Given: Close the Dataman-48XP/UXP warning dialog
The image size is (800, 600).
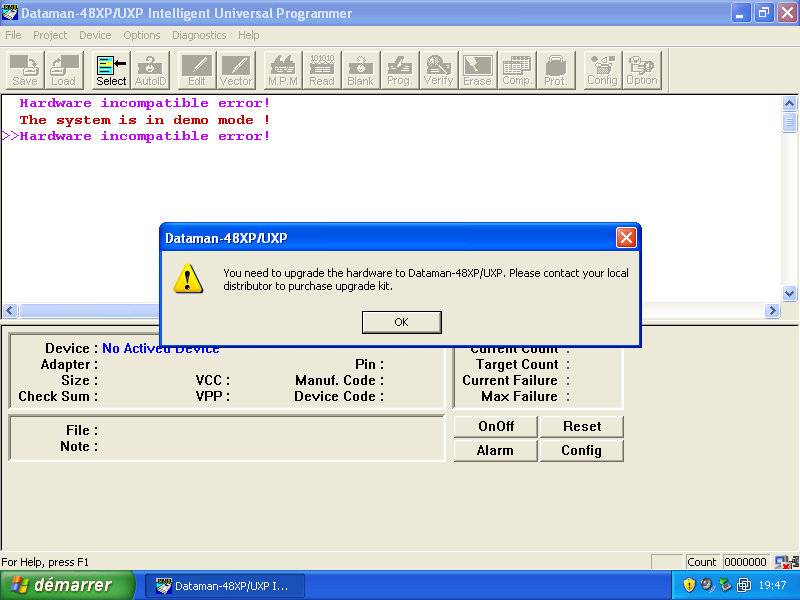Looking at the screenshot, I should pyautogui.click(x=626, y=238).
